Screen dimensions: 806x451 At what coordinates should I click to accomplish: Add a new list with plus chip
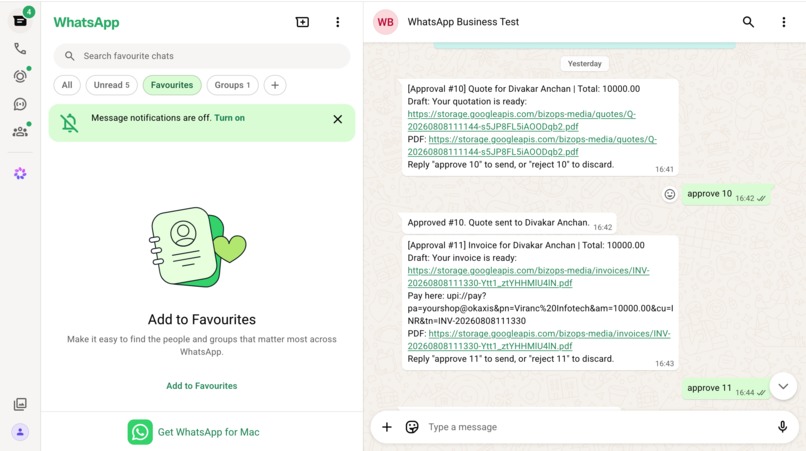tap(275, 85)
